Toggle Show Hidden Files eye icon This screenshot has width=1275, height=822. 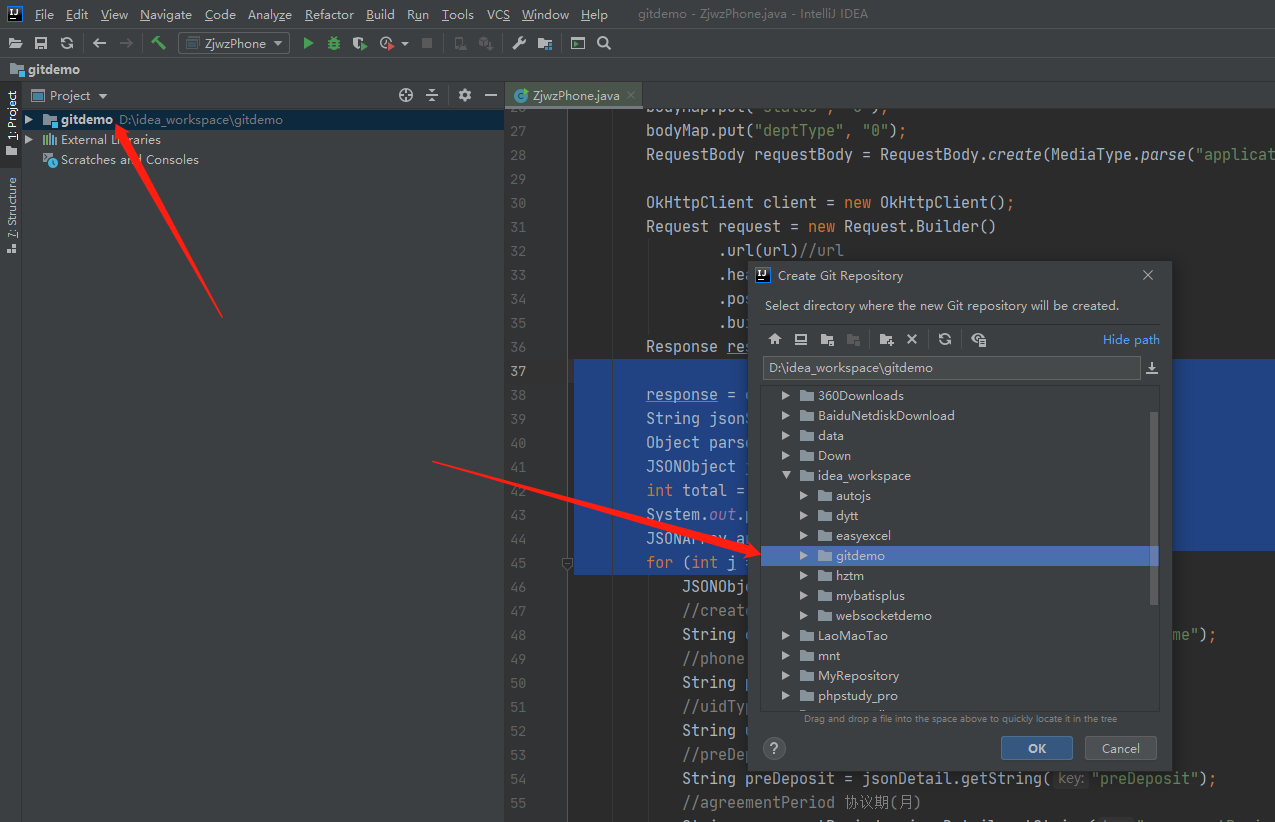(979, 340)
